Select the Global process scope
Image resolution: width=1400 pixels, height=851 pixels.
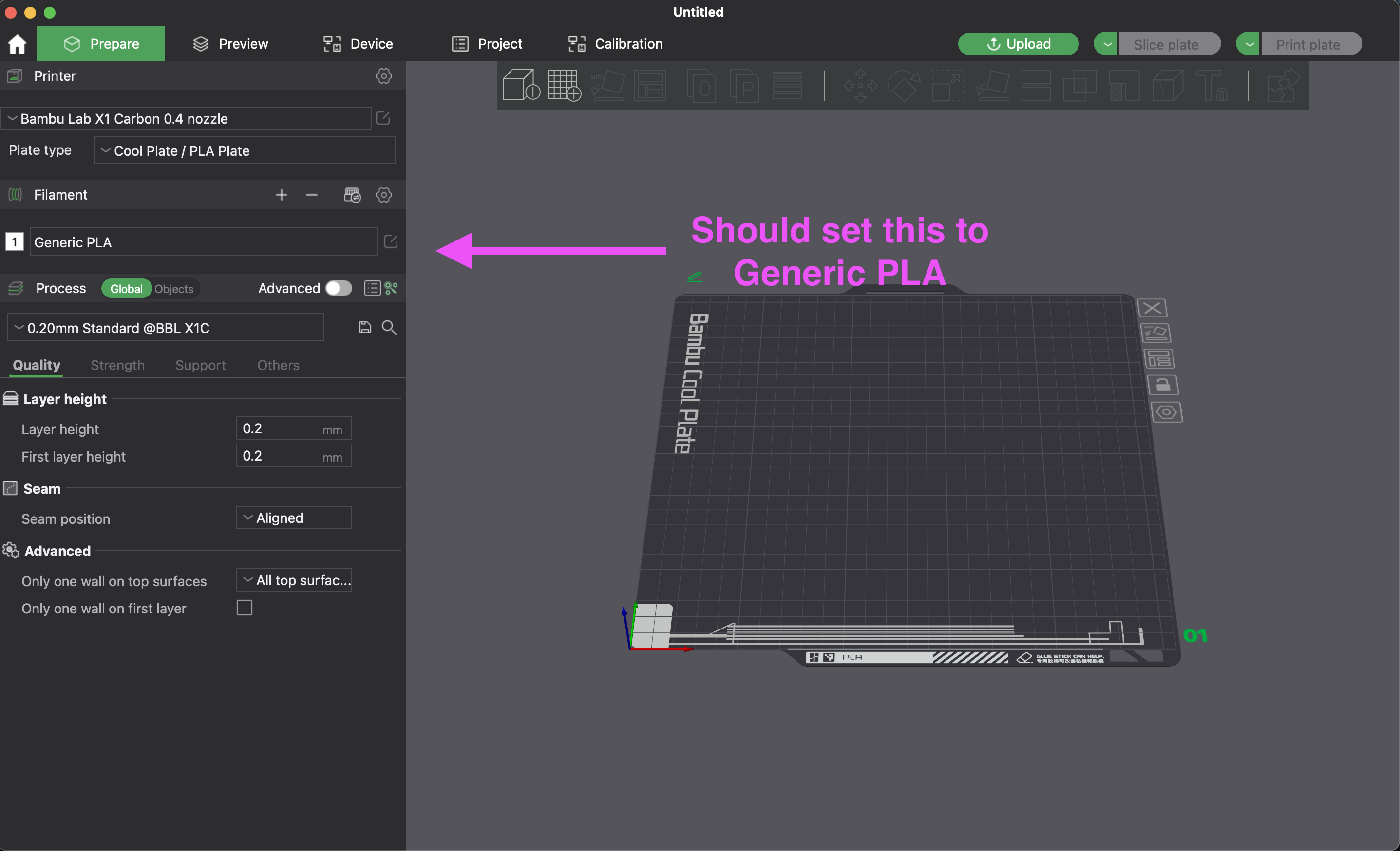[x=126, y=289]
